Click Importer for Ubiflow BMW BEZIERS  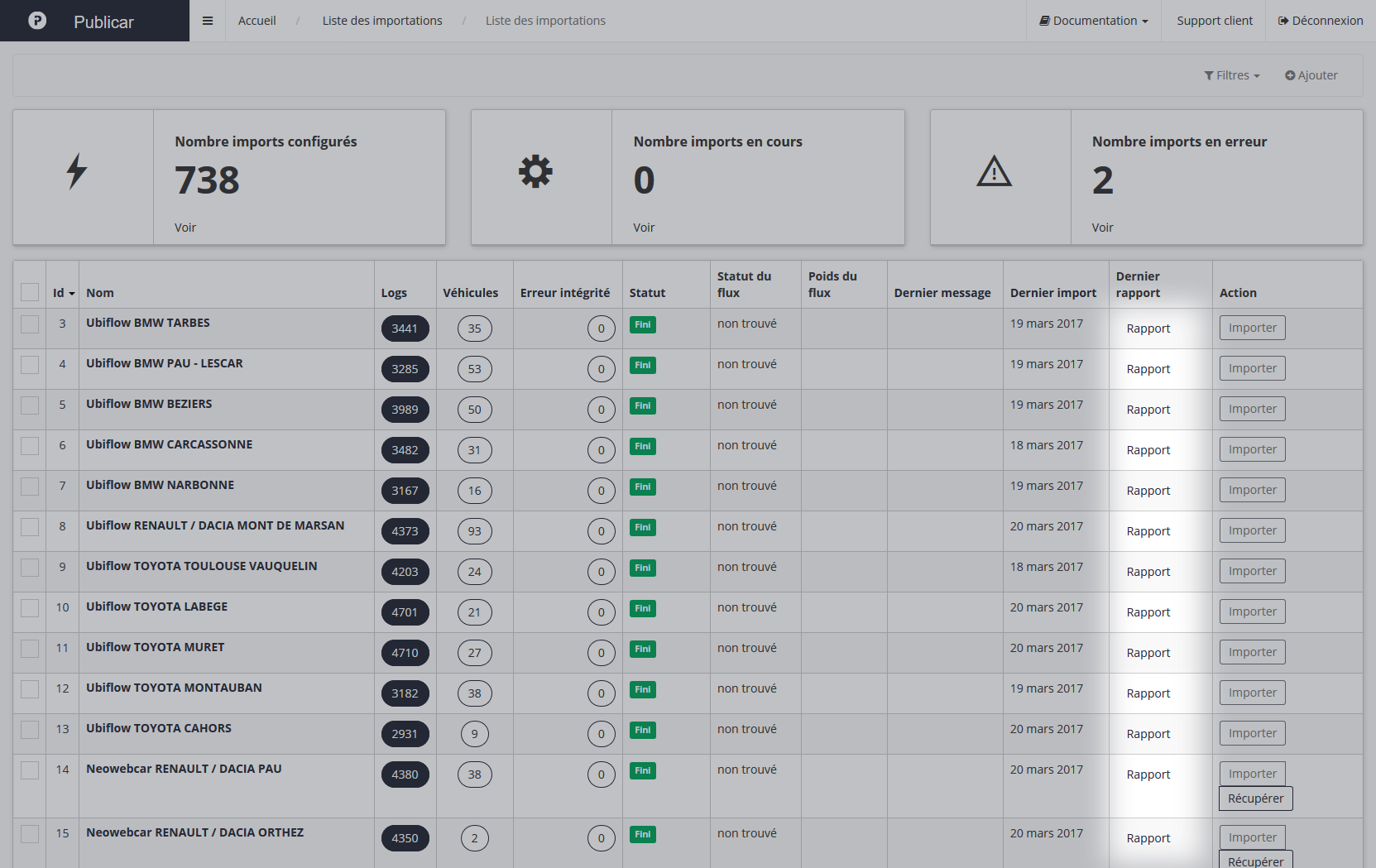pos(1252,409)
